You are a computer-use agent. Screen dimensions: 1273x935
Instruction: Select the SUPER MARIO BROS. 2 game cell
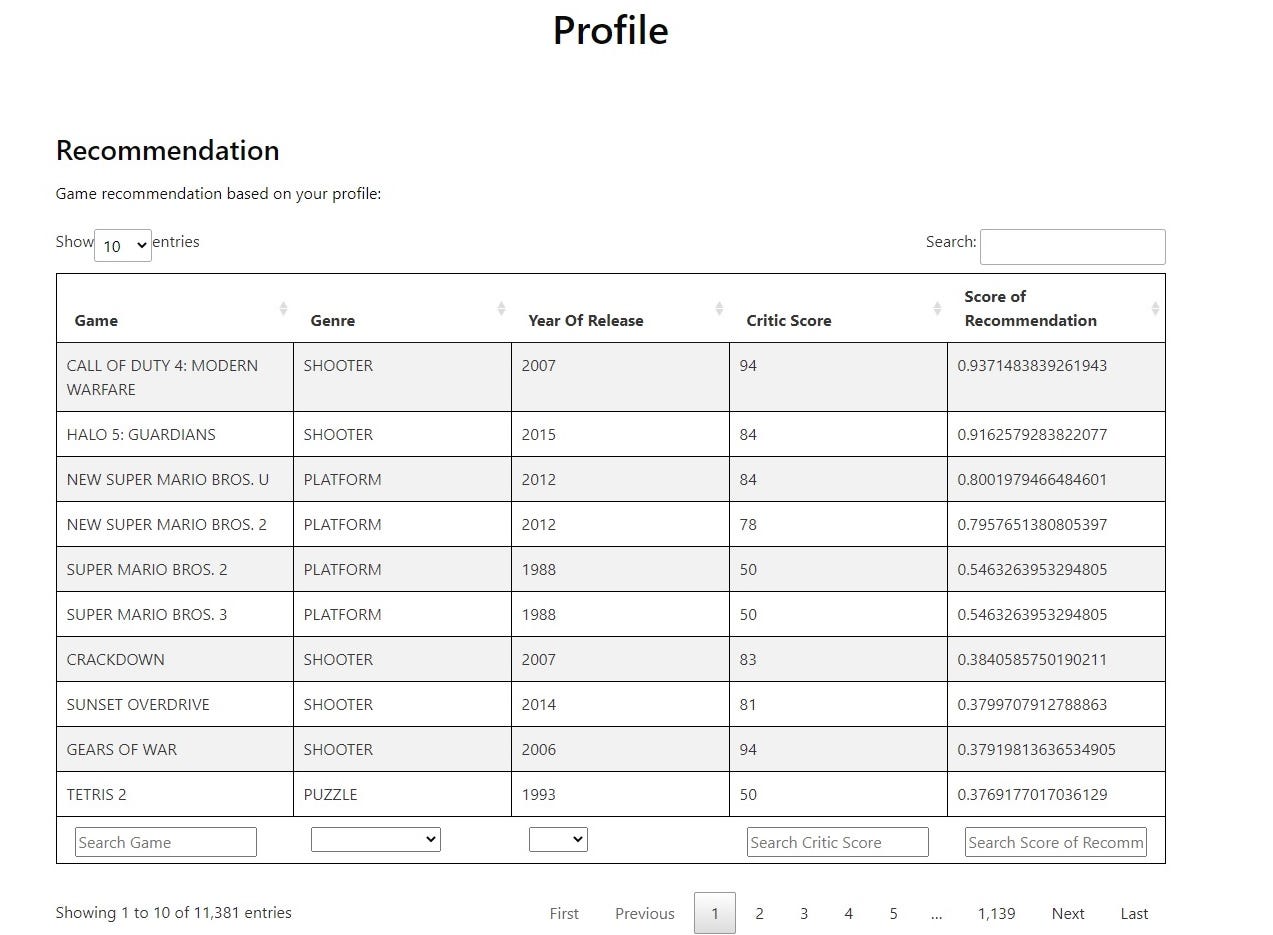[x=175, y=569]
